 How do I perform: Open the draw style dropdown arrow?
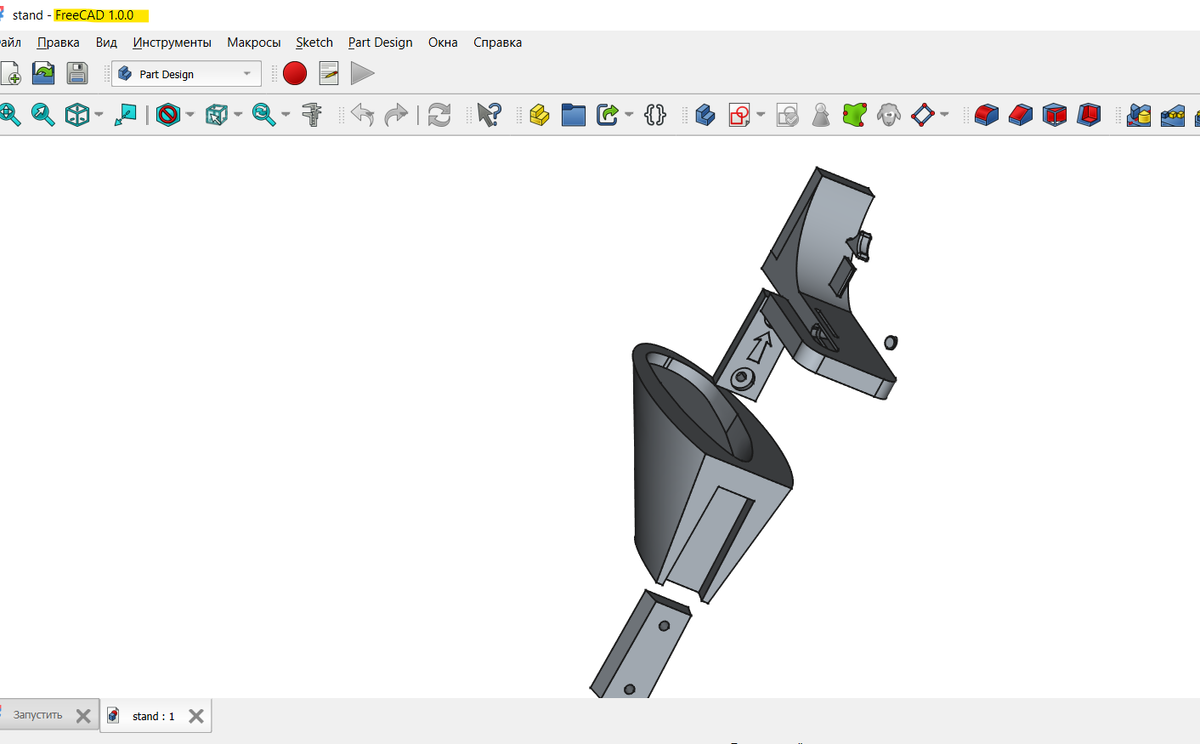coord(189,115)
